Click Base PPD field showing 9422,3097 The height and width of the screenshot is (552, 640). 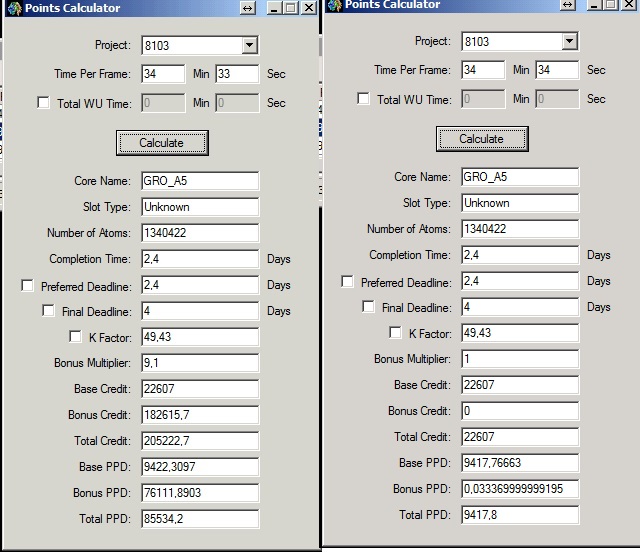(200, 467)
